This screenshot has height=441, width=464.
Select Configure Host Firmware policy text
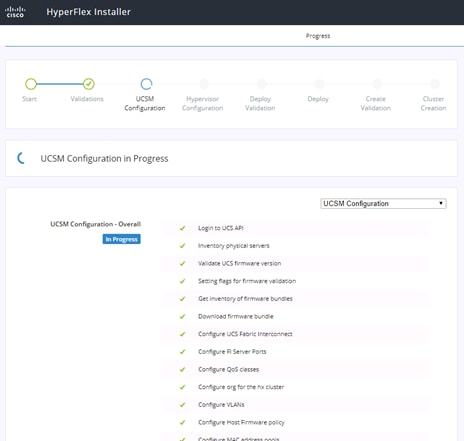(241, 423)
